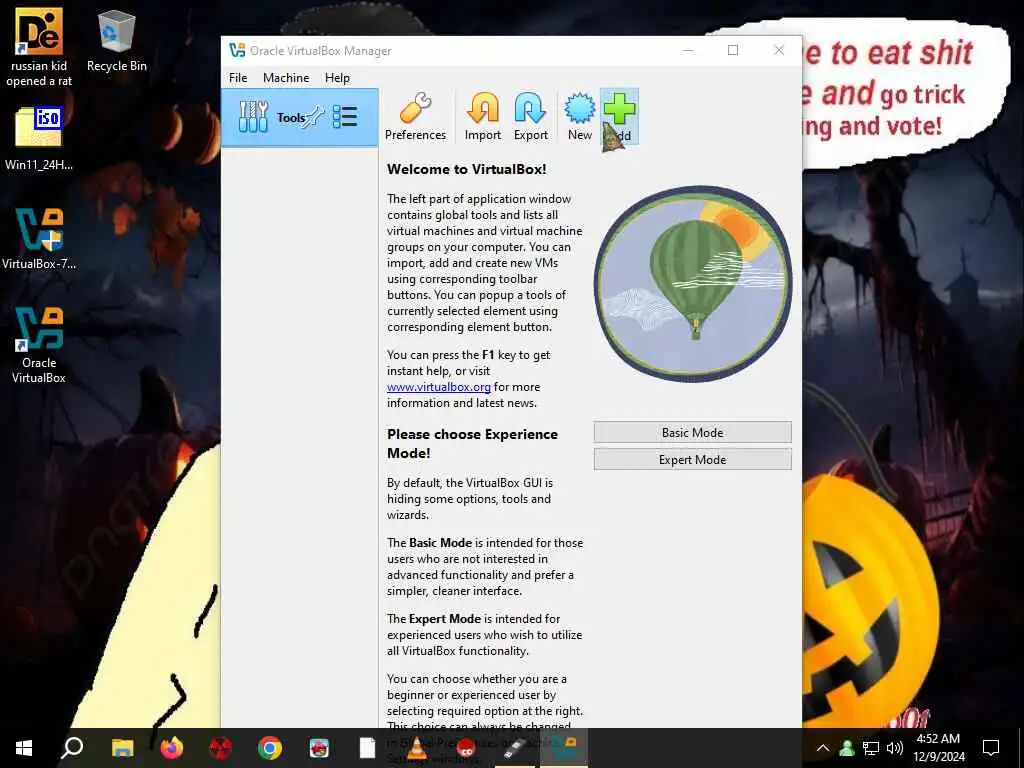Show hidden system tray icons
The width and height of the screenshot is (1024, 768).
(823, 748)
